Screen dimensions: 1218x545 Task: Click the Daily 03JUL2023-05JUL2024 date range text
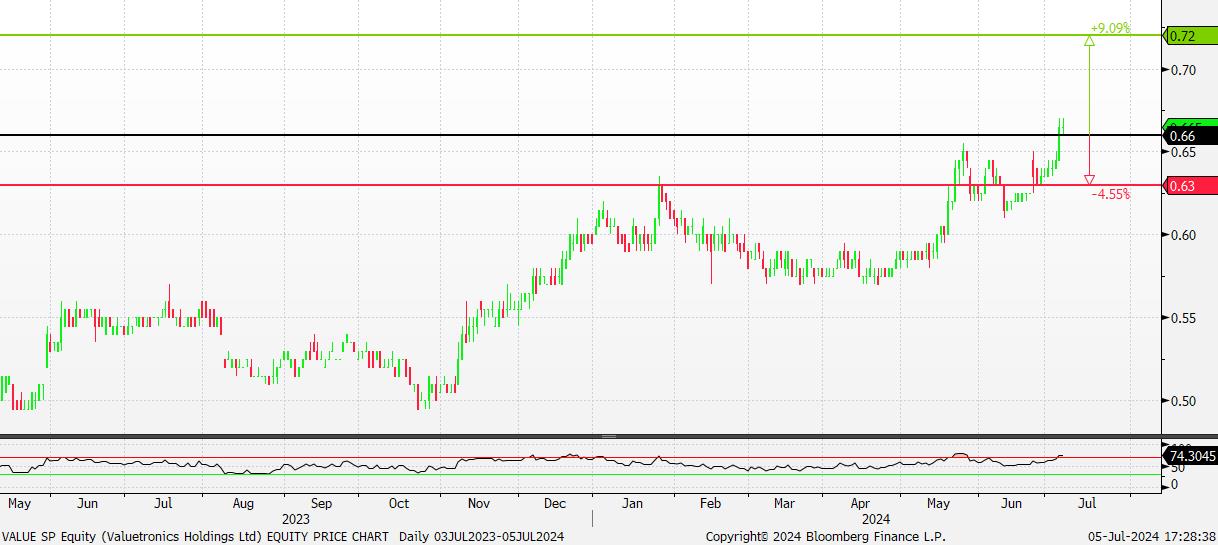[481, 536]
